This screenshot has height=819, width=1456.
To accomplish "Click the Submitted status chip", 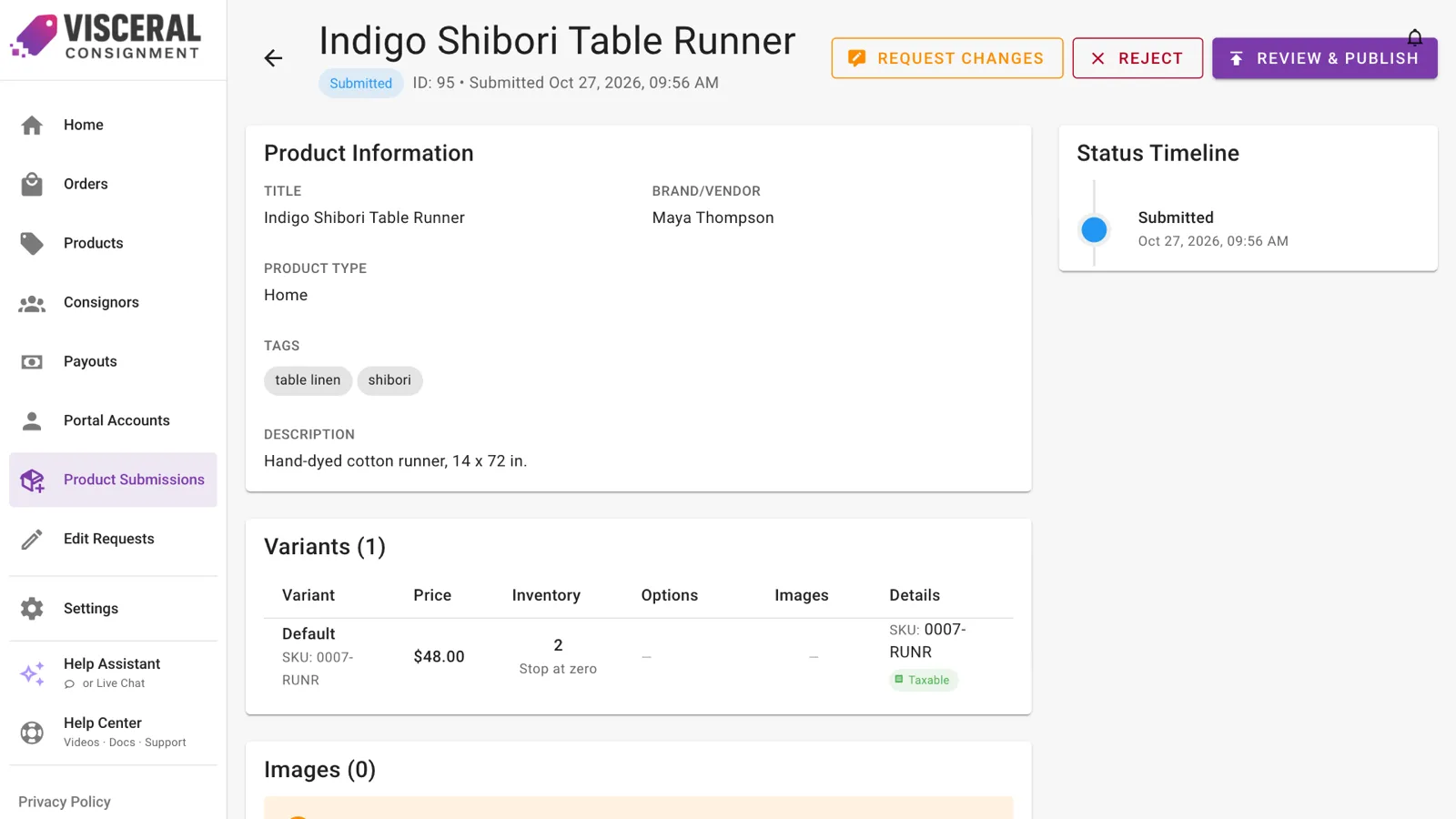I will 360,83.
